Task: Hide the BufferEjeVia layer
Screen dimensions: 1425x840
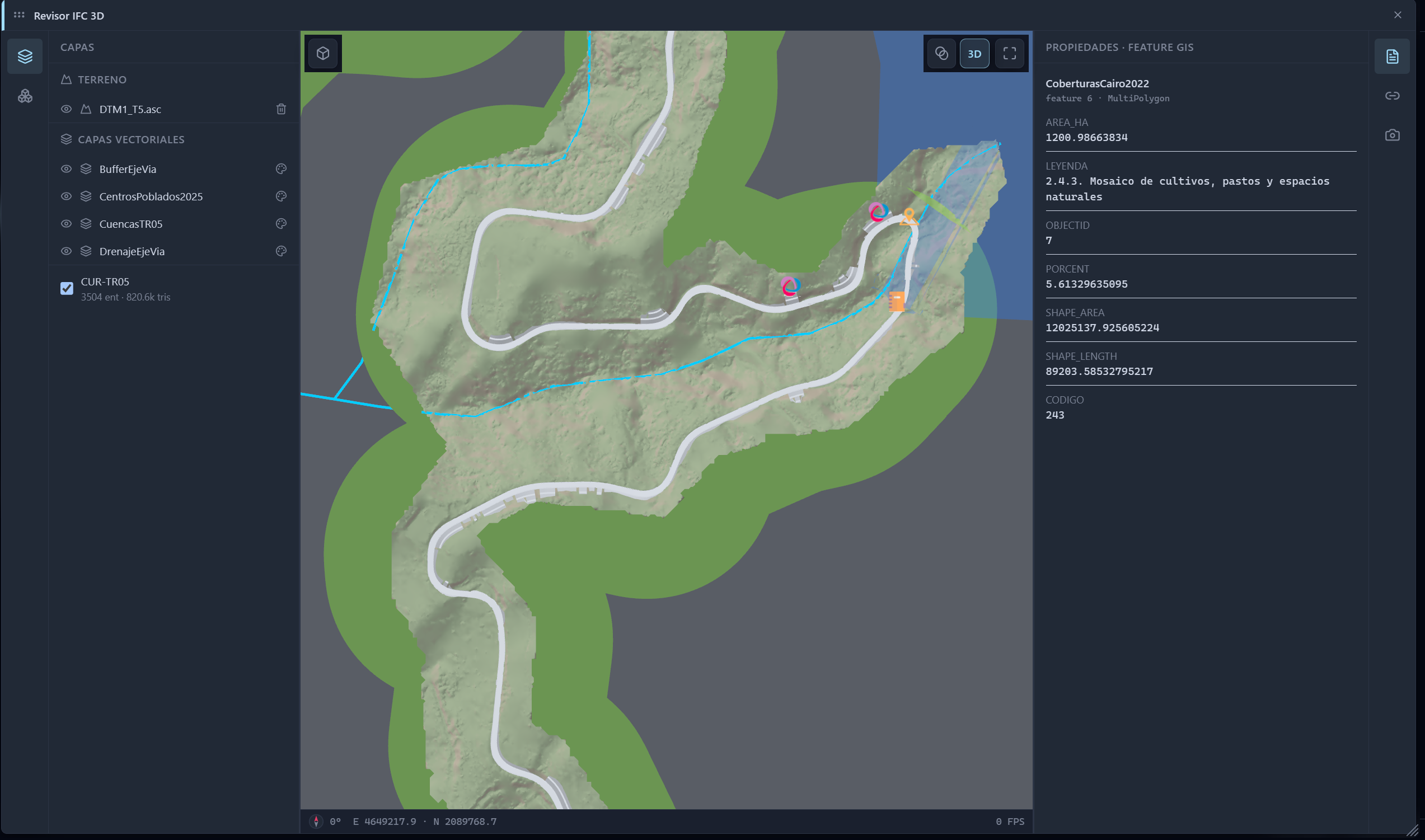Action: pos(66,169)
